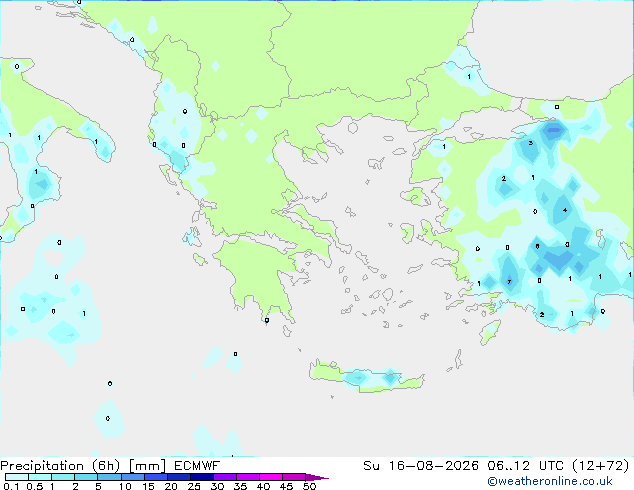Click the 45 to 50 mm legend swatch
This screenshot has width=634, height=490.
point(294,477)
